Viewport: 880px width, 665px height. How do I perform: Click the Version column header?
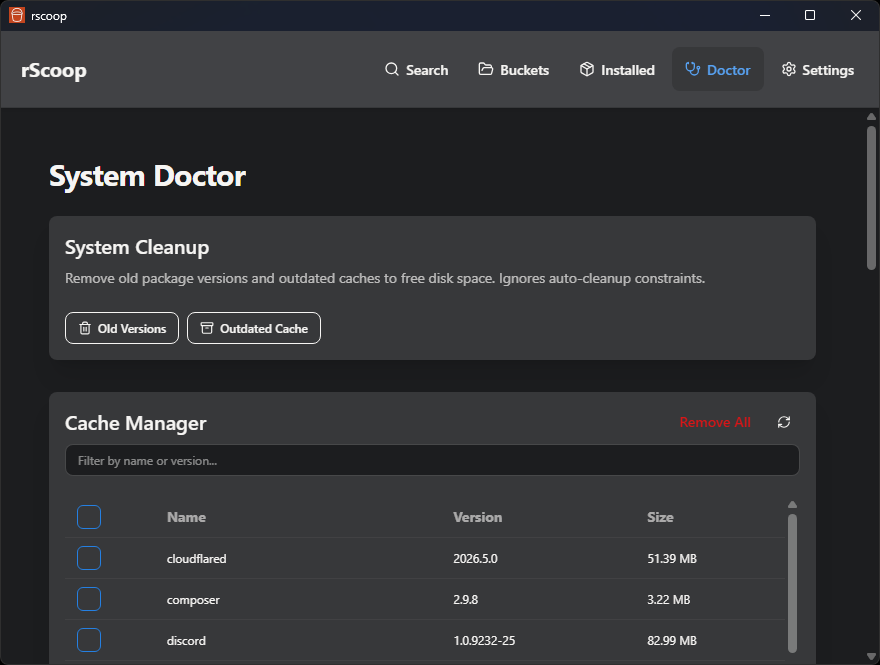coord(478,517)
